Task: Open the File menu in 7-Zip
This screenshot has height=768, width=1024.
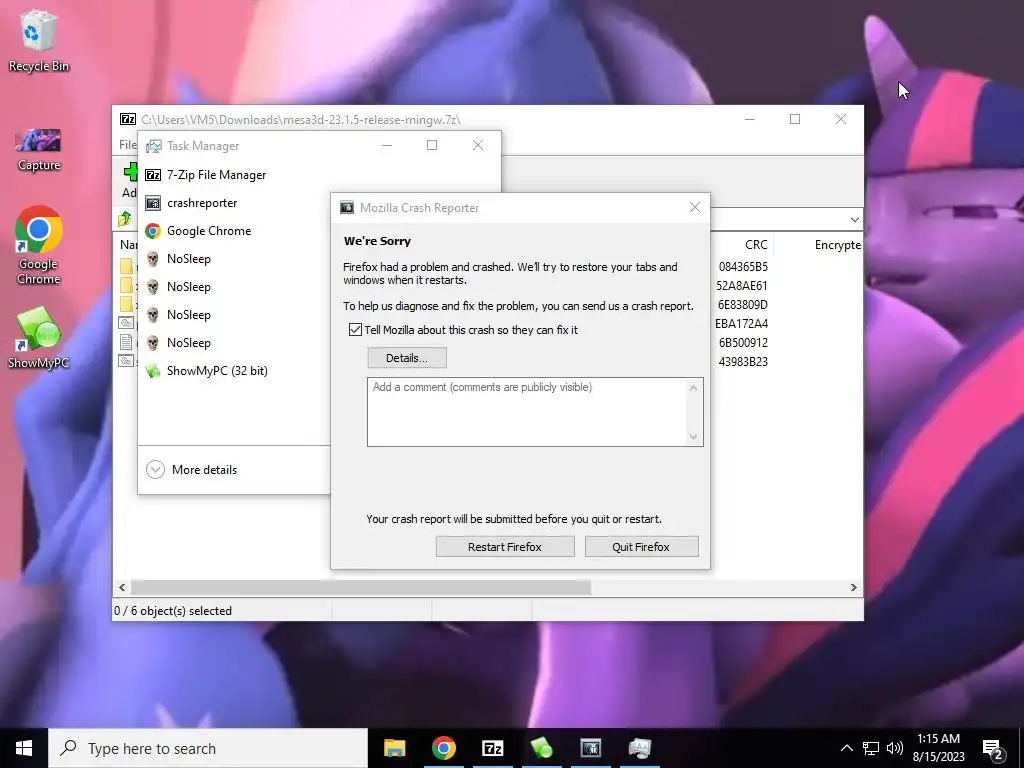Action: pyautogui.click(x=127, y=144)
